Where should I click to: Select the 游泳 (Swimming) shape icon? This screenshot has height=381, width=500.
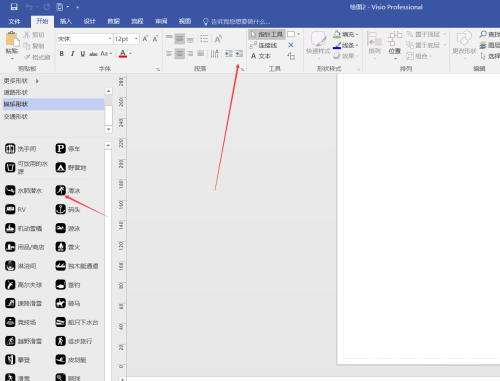60,228
